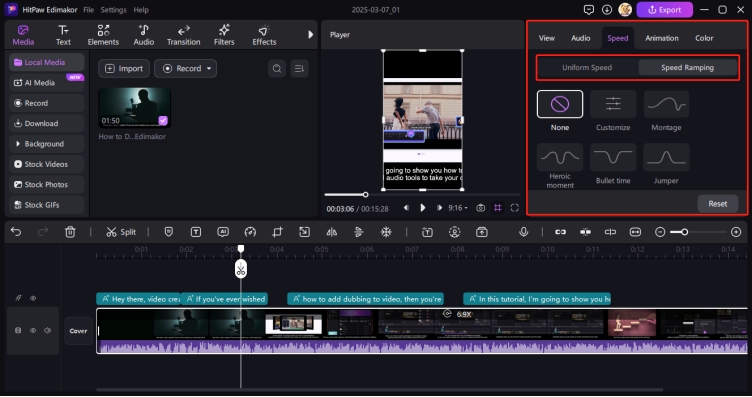This screenshot has width=752, height=397.
Task: Reset the speed settings
Action: (717, 204)
